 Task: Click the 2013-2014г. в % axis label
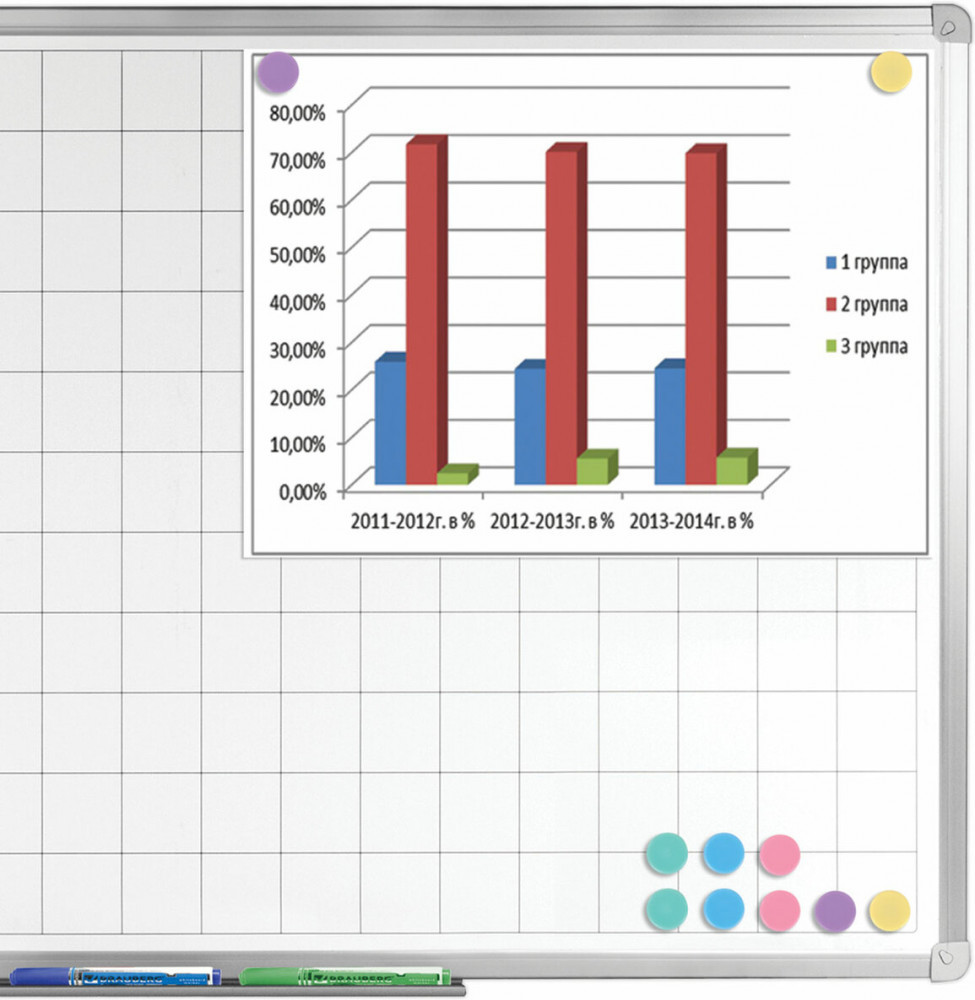[x=691, y=522]
